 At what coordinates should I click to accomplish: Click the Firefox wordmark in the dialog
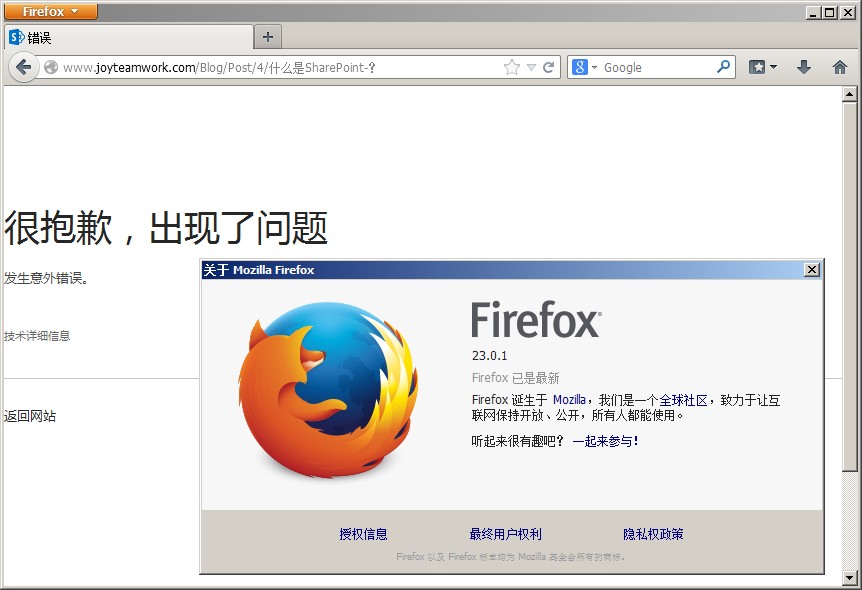pos(536,319)
